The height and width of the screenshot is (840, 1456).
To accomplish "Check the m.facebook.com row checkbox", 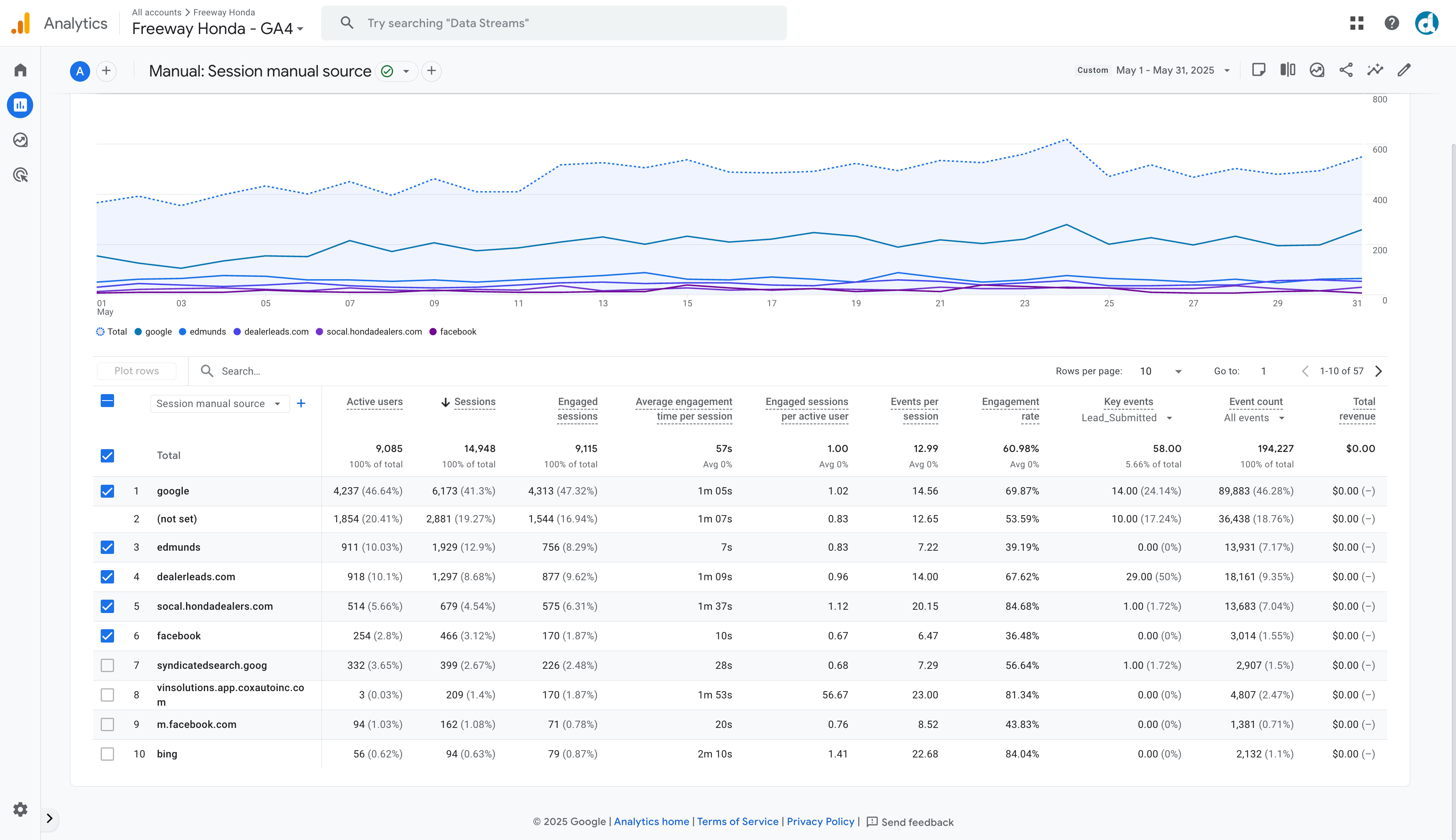I will click(x=107, y=725).
